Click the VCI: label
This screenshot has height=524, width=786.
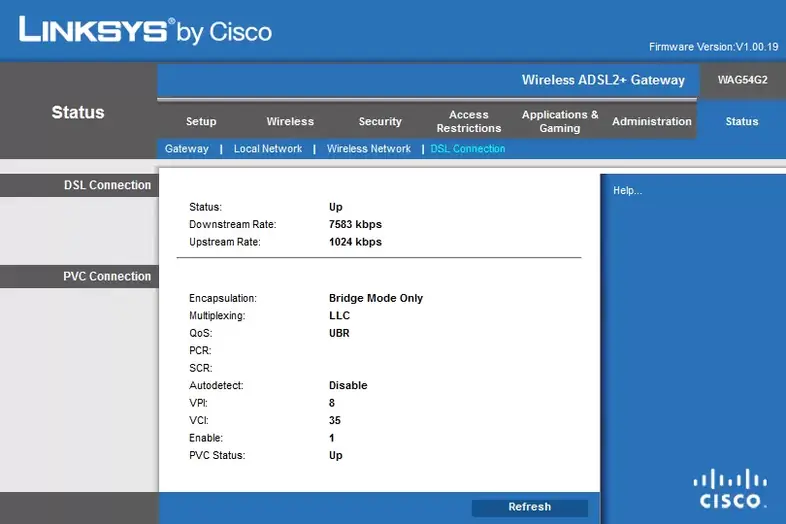coord(199,420)
